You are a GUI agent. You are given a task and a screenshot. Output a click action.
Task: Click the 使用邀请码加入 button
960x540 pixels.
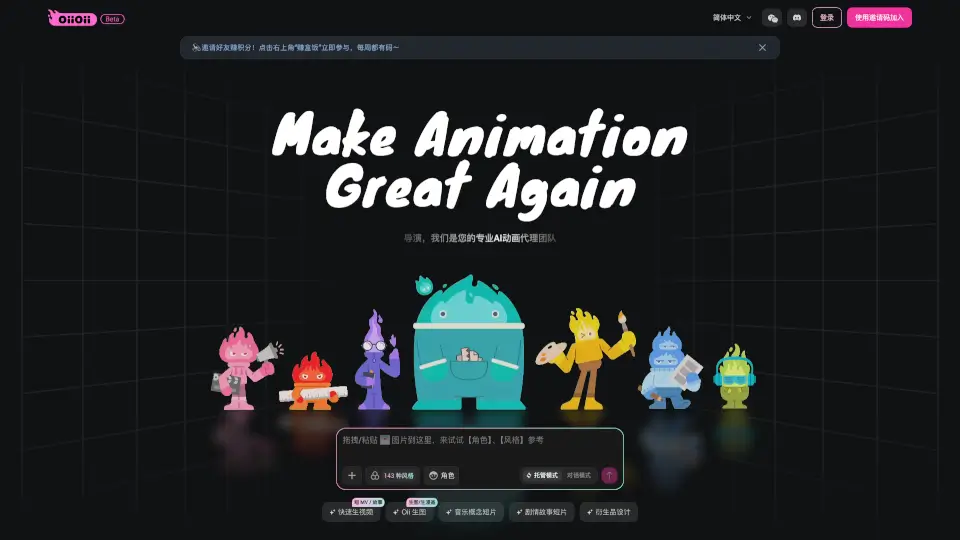pyautogui.click(x=878, y=18)
